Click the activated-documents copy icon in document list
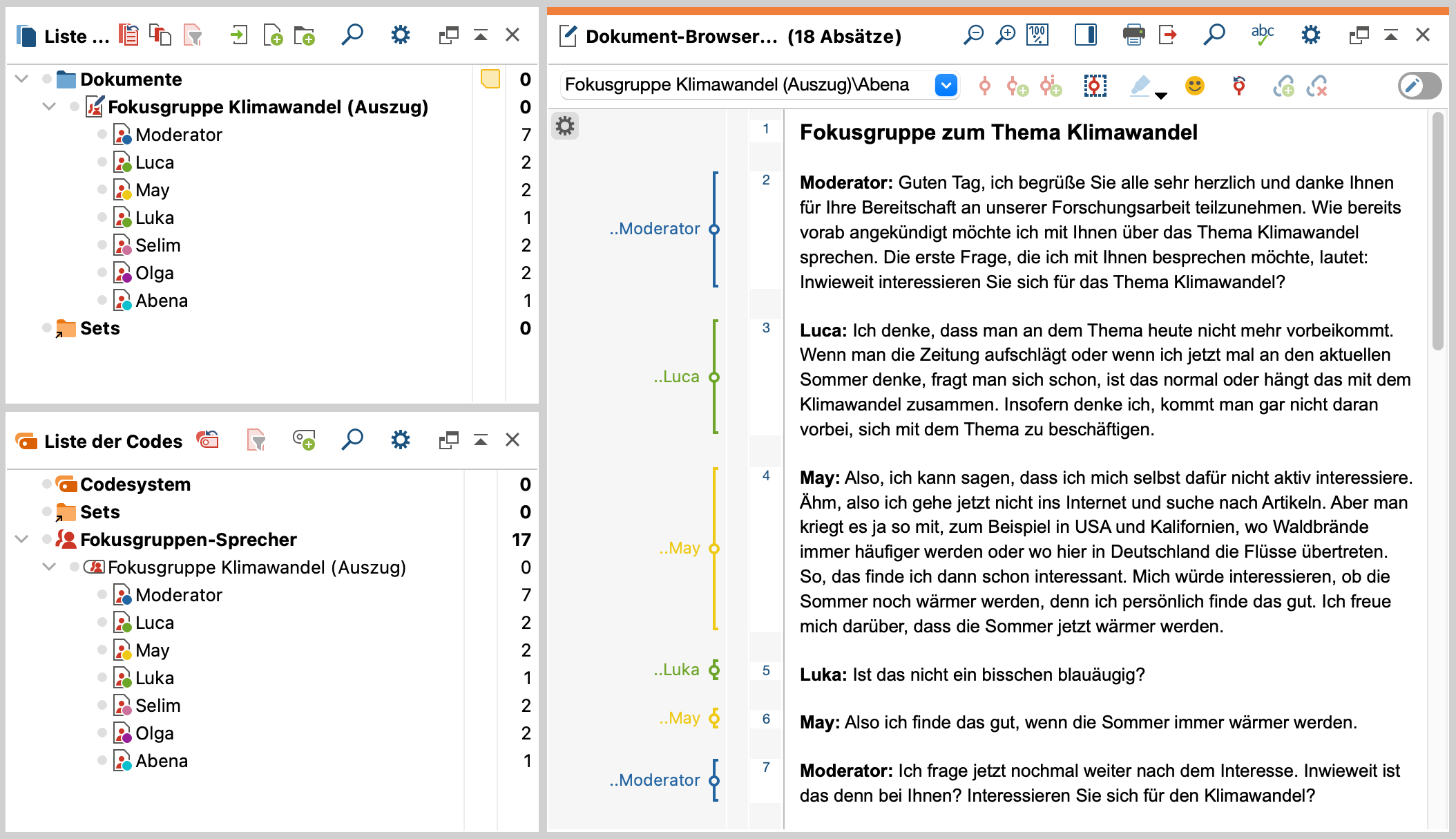Viewport: 1456px width, 839px height. point(160,35)
